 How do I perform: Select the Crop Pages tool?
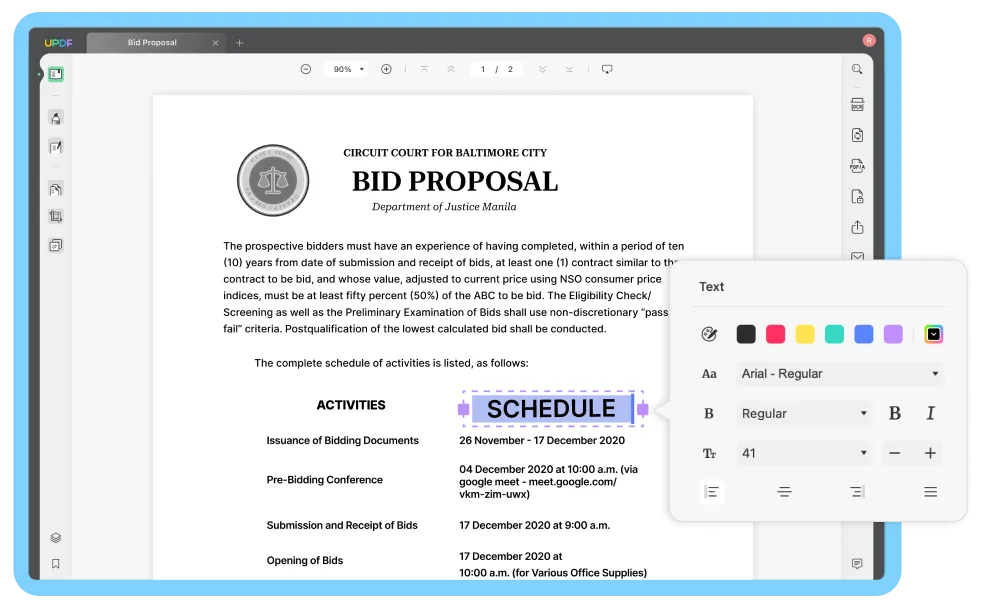click(x=55, y=216)
